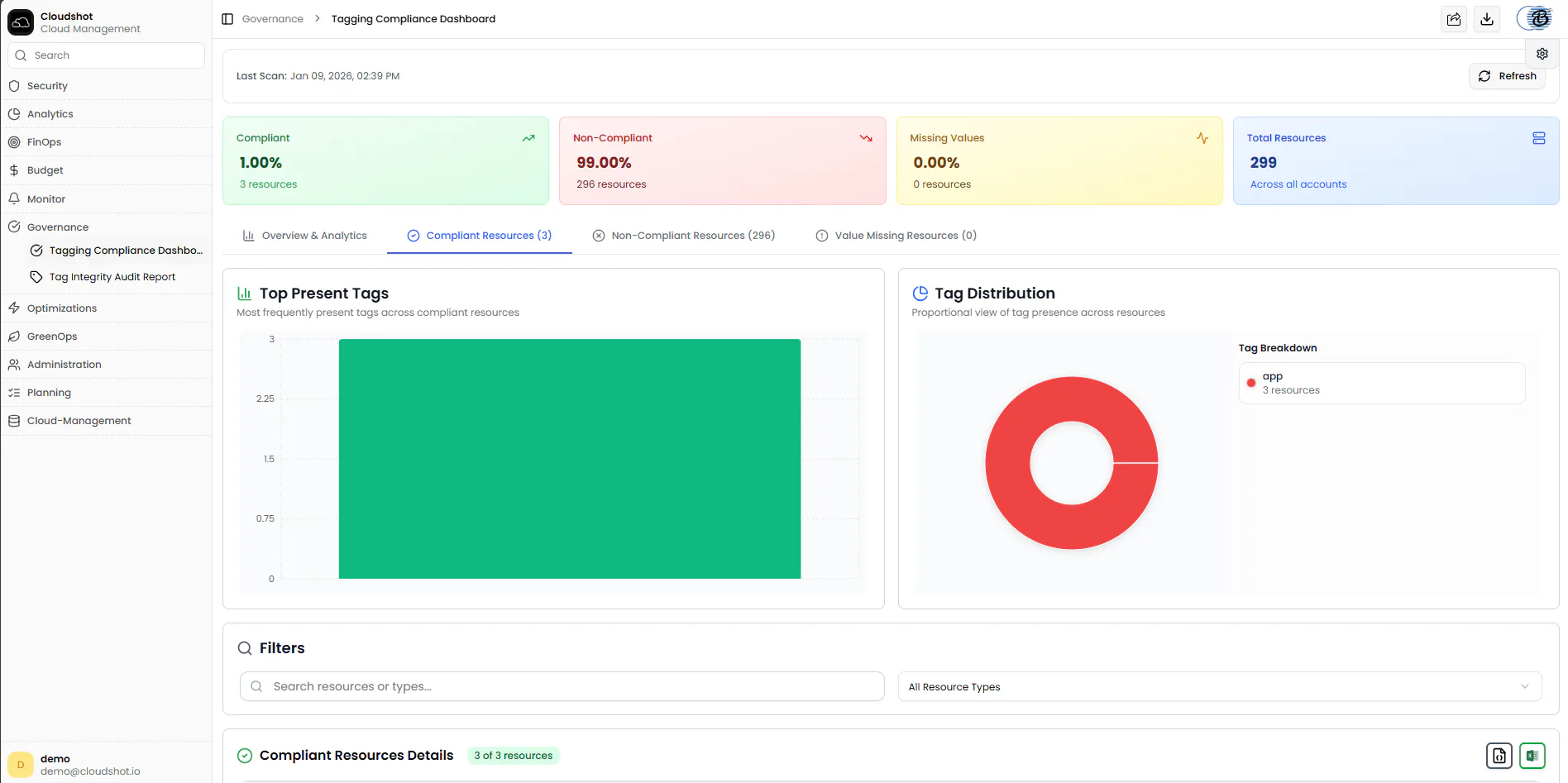Click the Refresh button

point(1507,76)
